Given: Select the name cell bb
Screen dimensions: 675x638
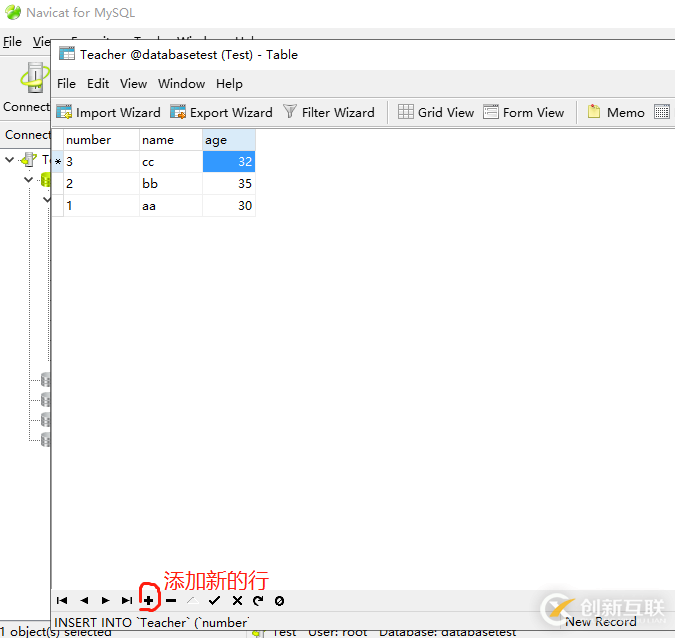Looking at the screenshot, I should pos(171,184).
